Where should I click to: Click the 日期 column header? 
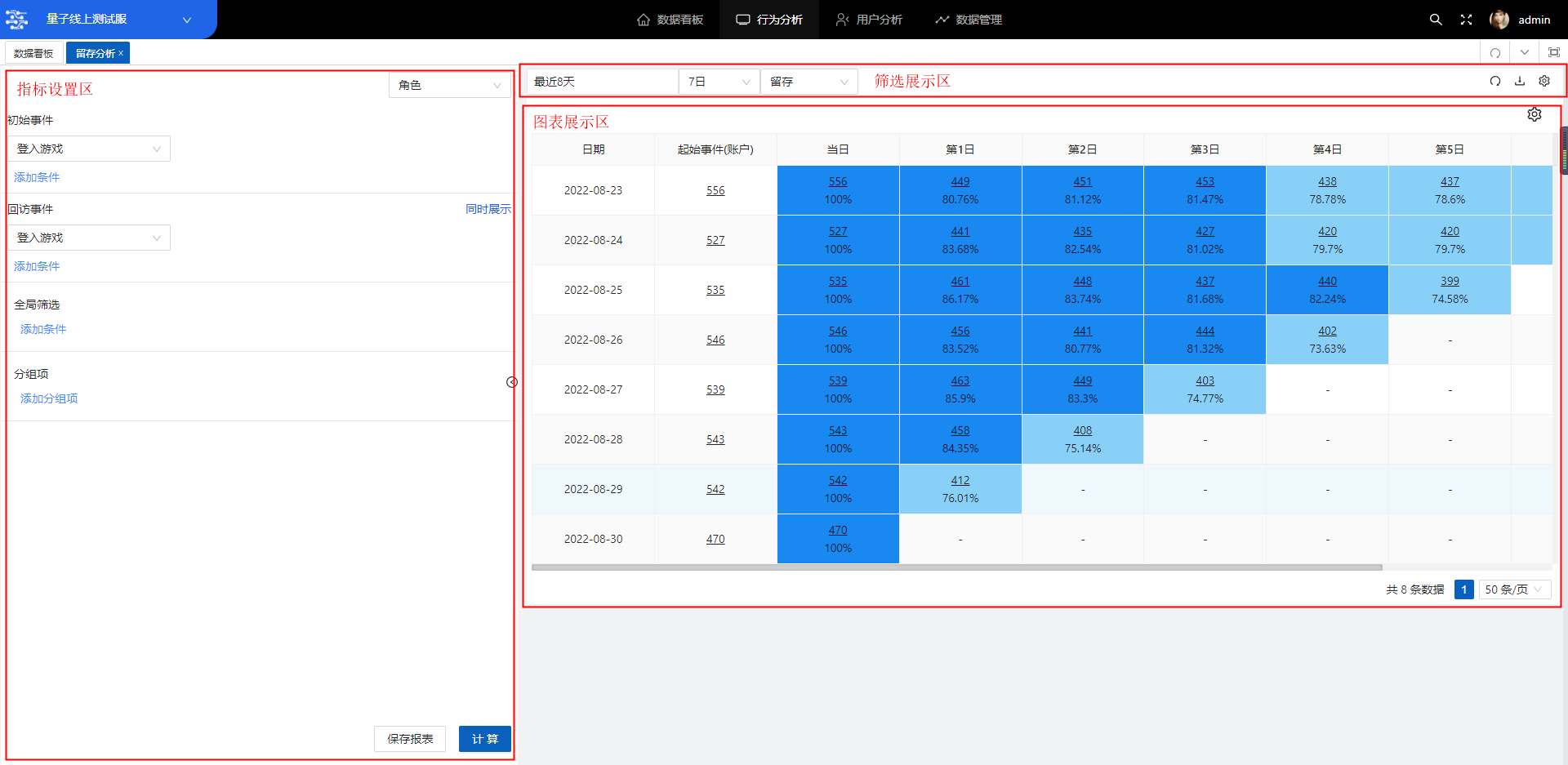coord(593,149)
